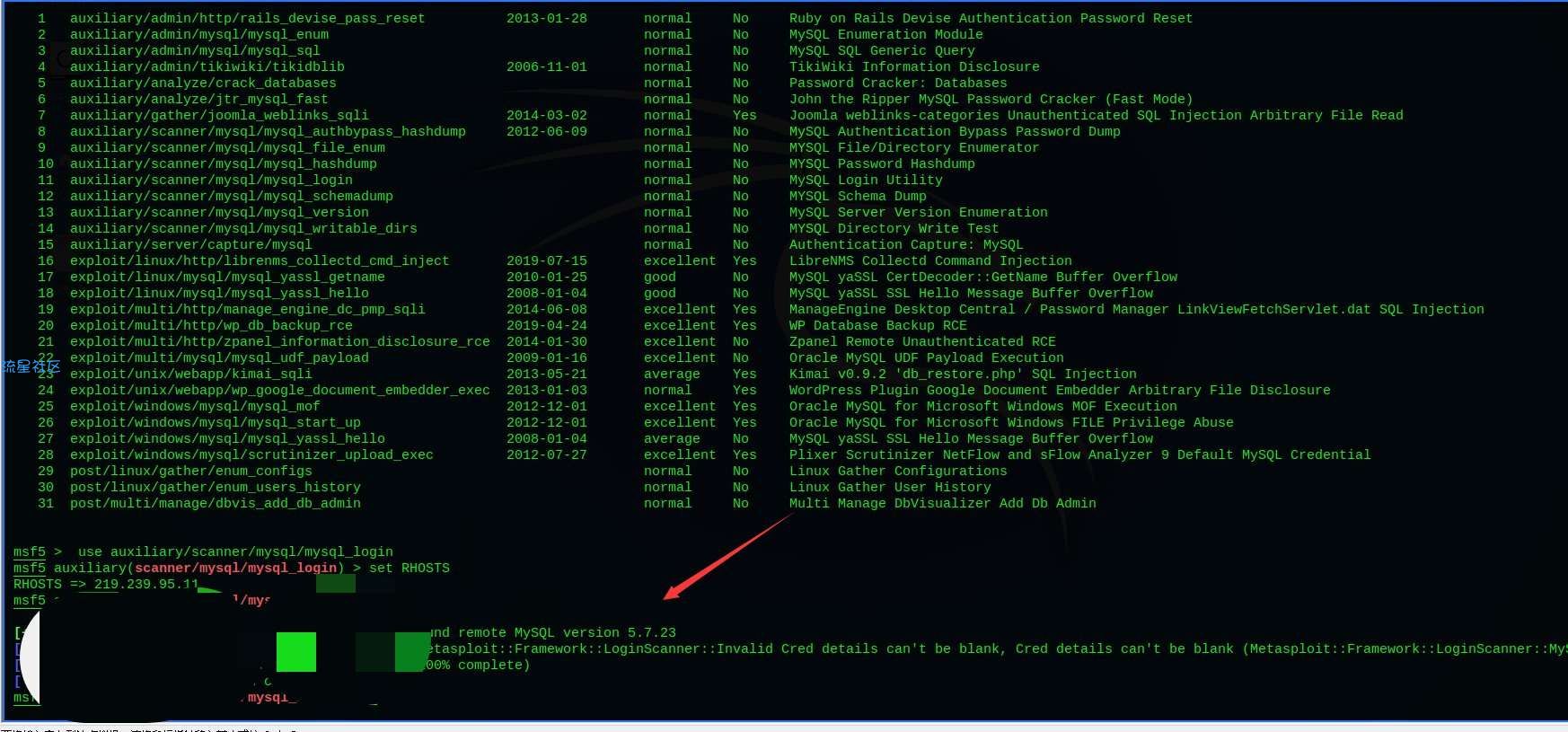The width and height of the screenshot is (1568, 732).
Task: Click exploit/linux/mysql/mysql_yassl_getname path
Action: [227, 277]
